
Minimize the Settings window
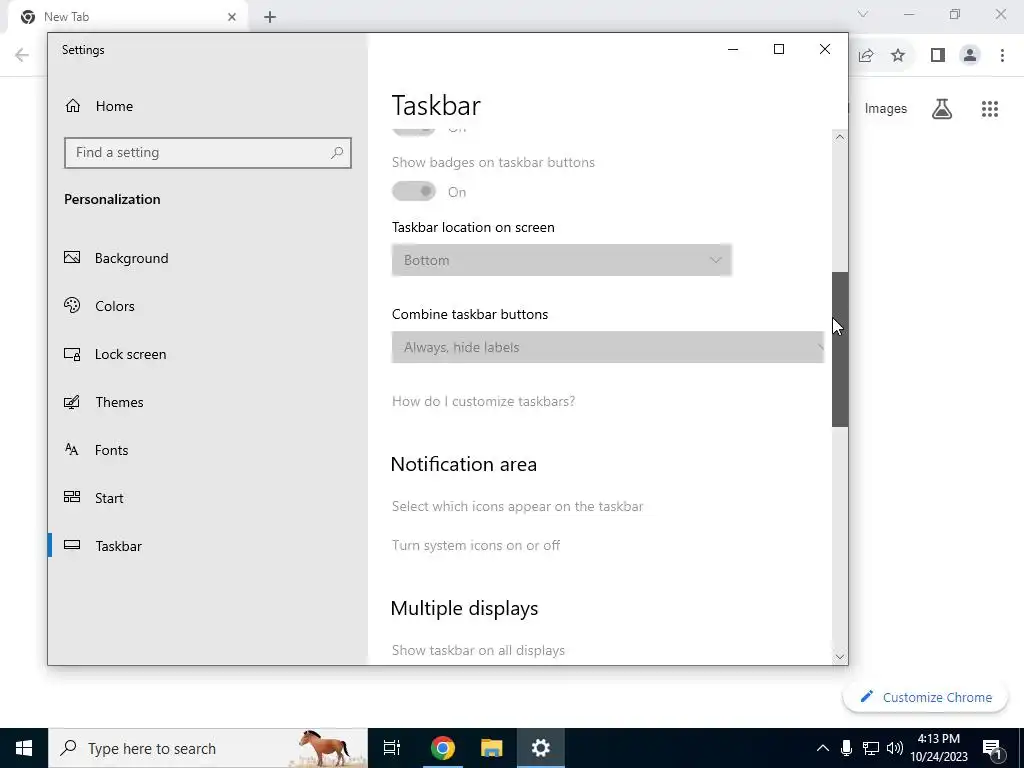click(733, 50)
